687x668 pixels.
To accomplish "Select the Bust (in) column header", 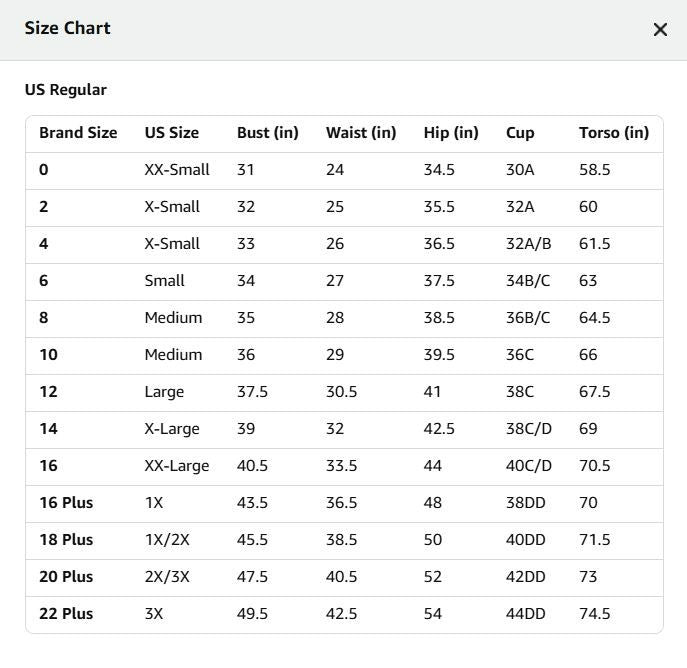I will [268, 133].
